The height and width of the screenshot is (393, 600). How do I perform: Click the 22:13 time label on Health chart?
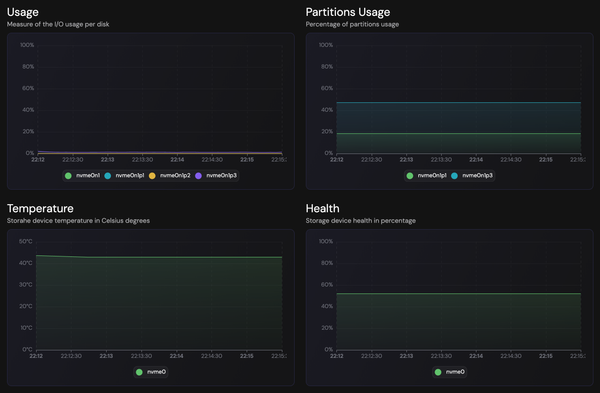pos(406,356)
